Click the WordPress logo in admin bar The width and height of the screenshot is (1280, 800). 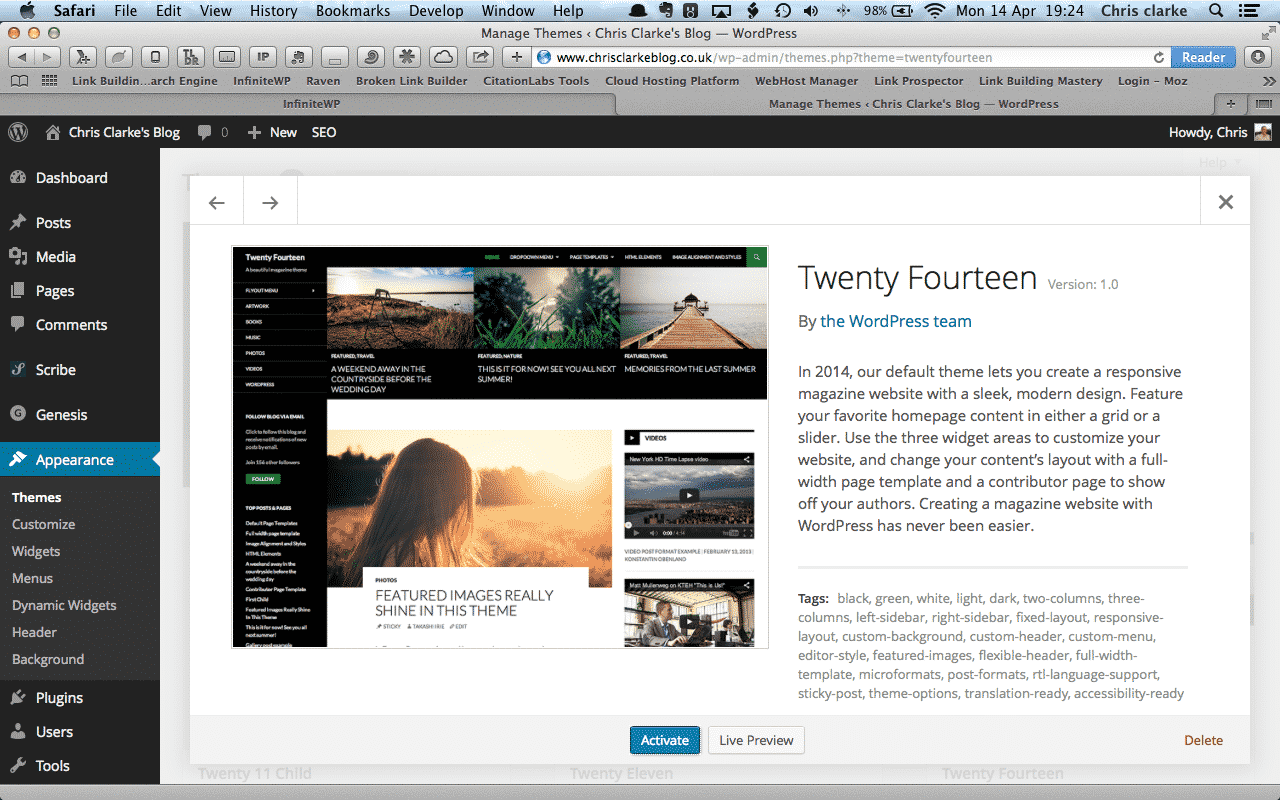pyautogui.click(x=19, y=132)
